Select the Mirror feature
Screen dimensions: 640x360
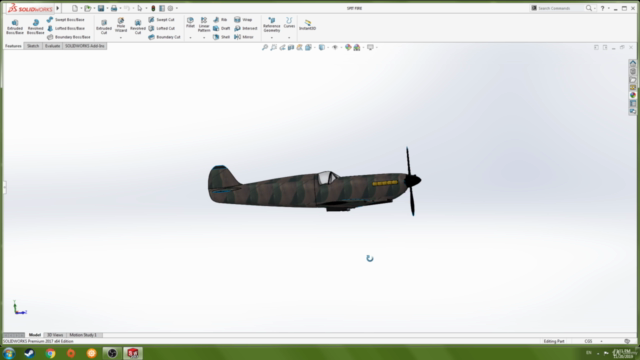[x=244, y=37]
